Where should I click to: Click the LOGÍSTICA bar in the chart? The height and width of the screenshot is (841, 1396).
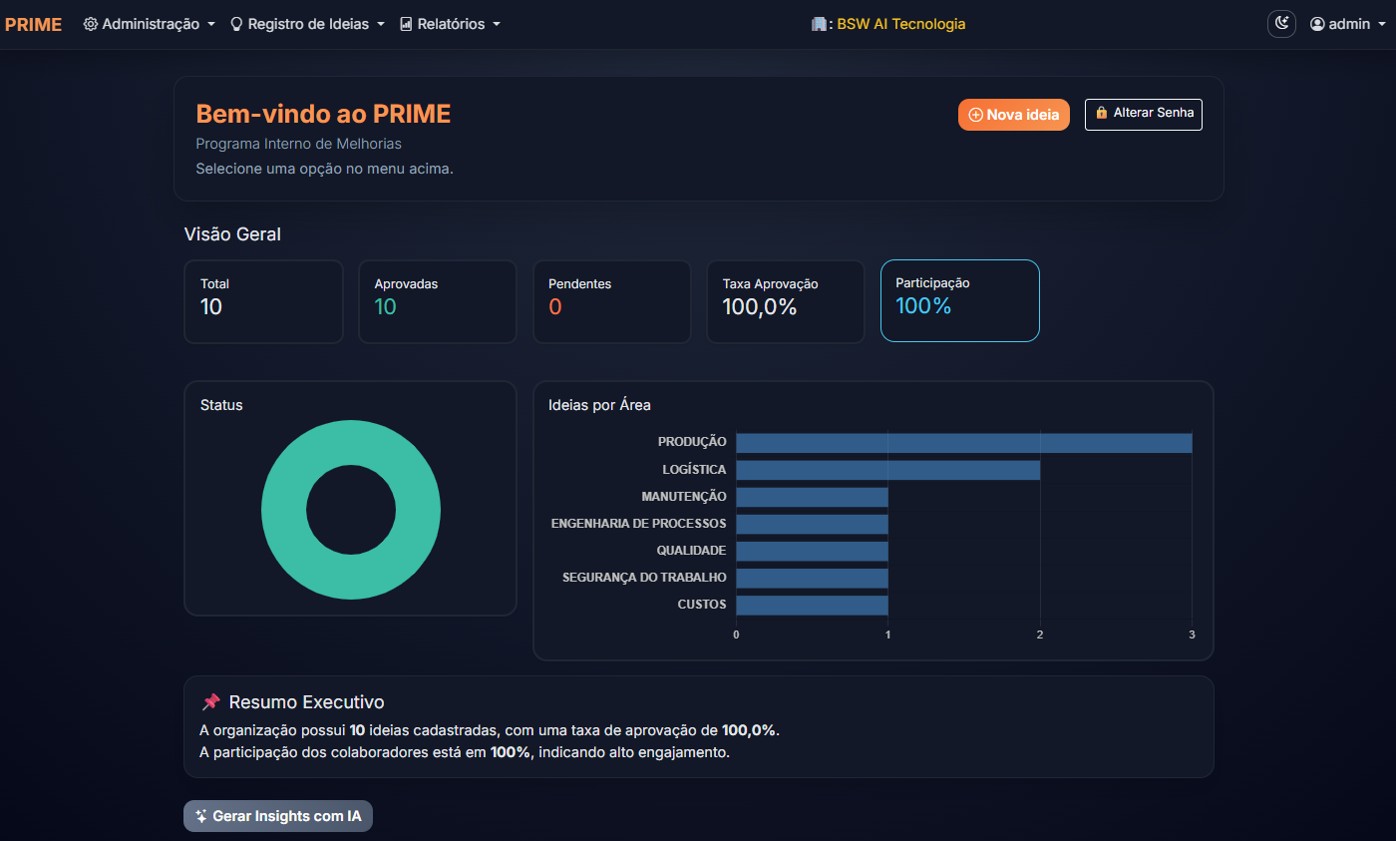[888, 470]
